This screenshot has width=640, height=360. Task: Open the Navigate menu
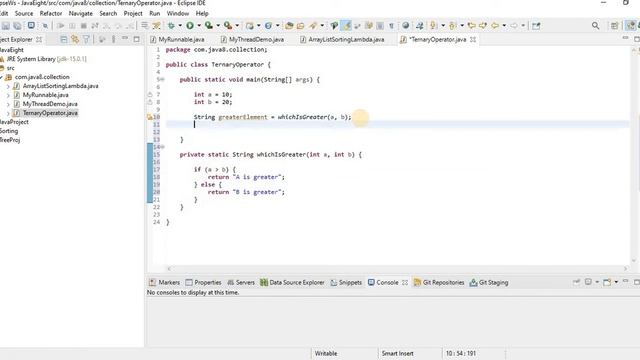(80, 13)
